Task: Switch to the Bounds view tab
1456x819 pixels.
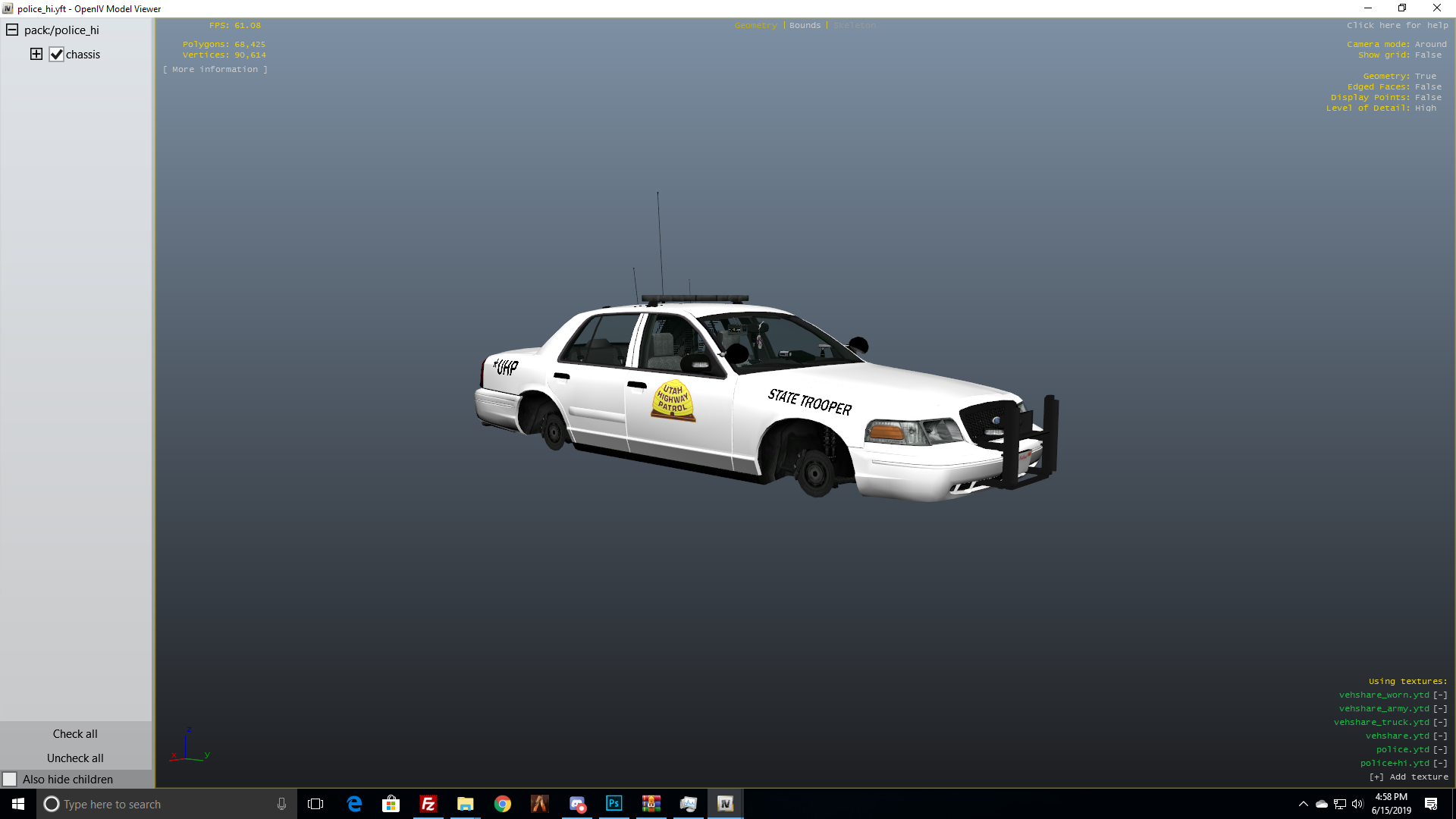Action: click(x=805, y=25)
